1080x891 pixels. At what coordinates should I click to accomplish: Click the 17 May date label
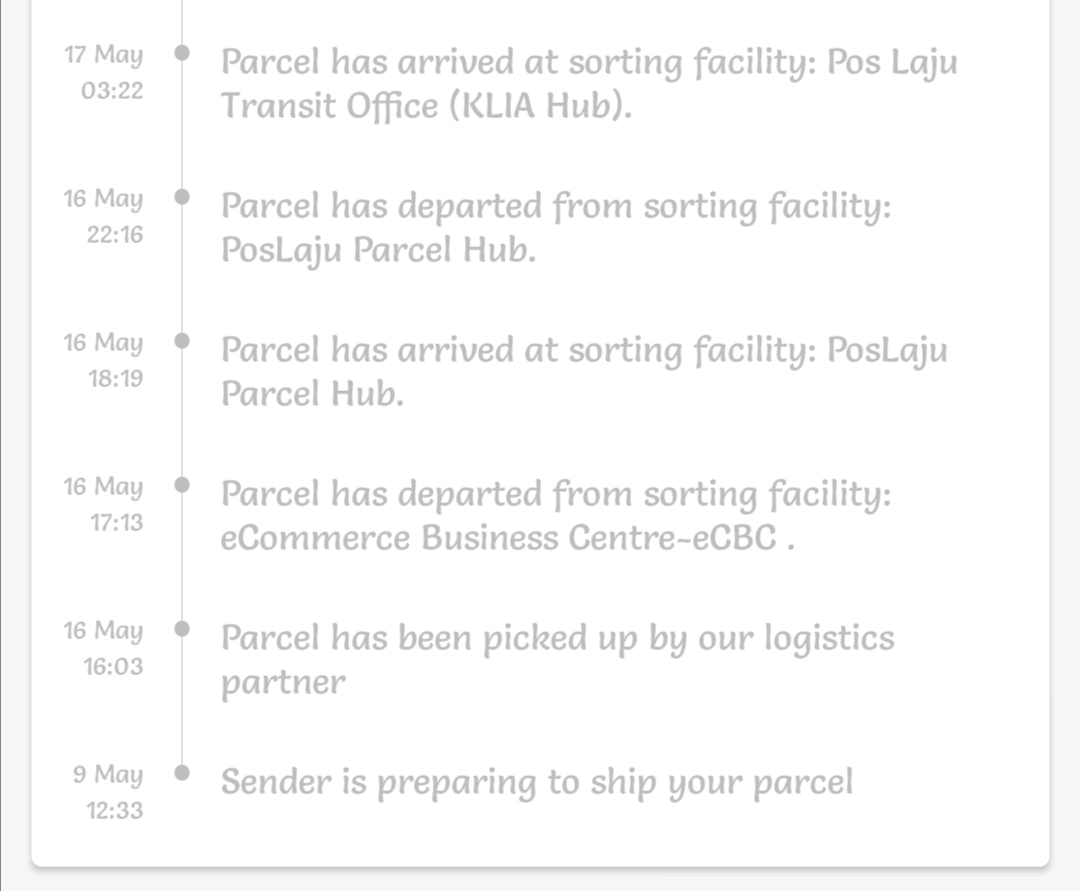[104, 55]
